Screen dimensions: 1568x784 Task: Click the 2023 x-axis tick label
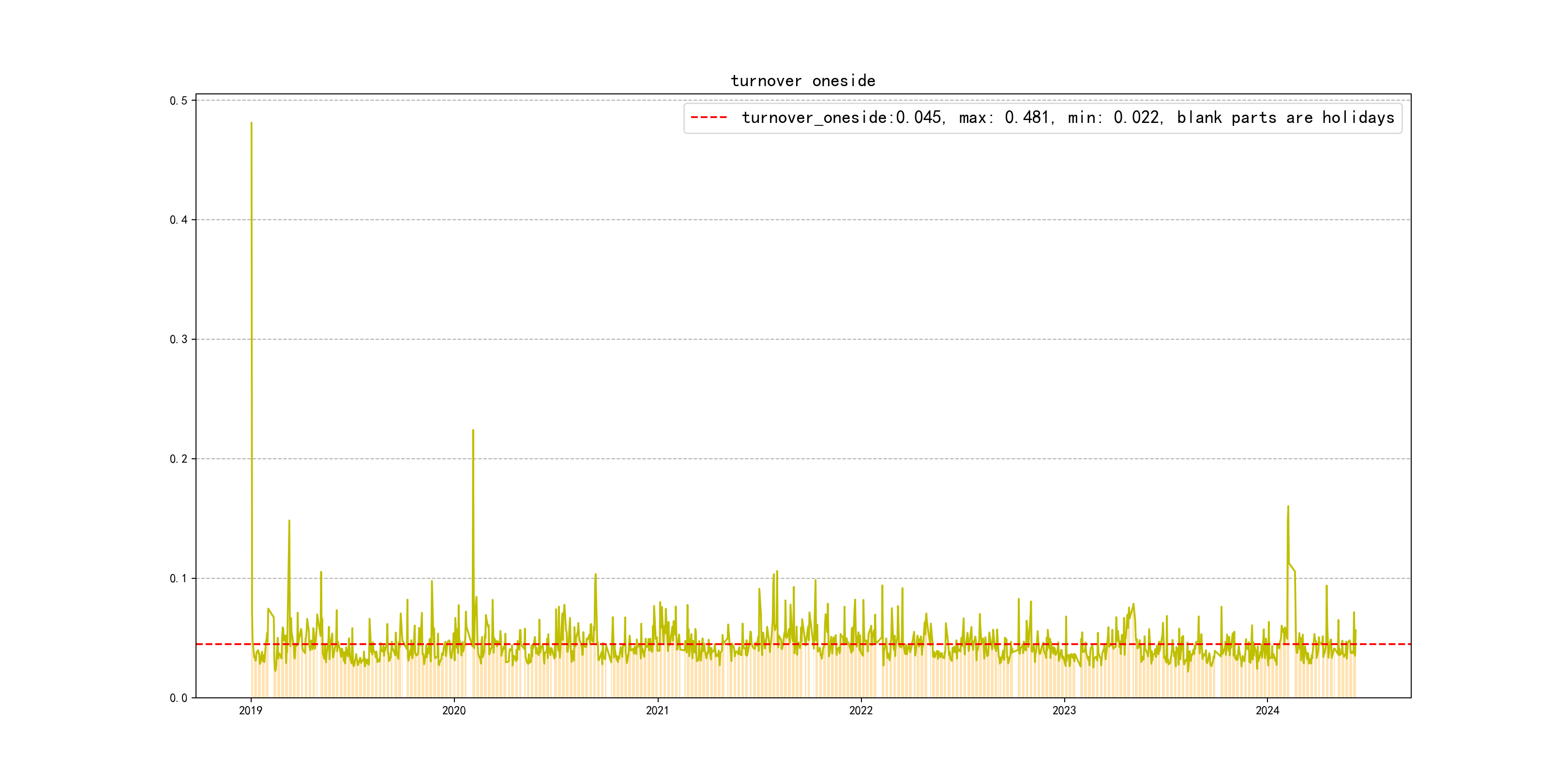point(1064,710)
